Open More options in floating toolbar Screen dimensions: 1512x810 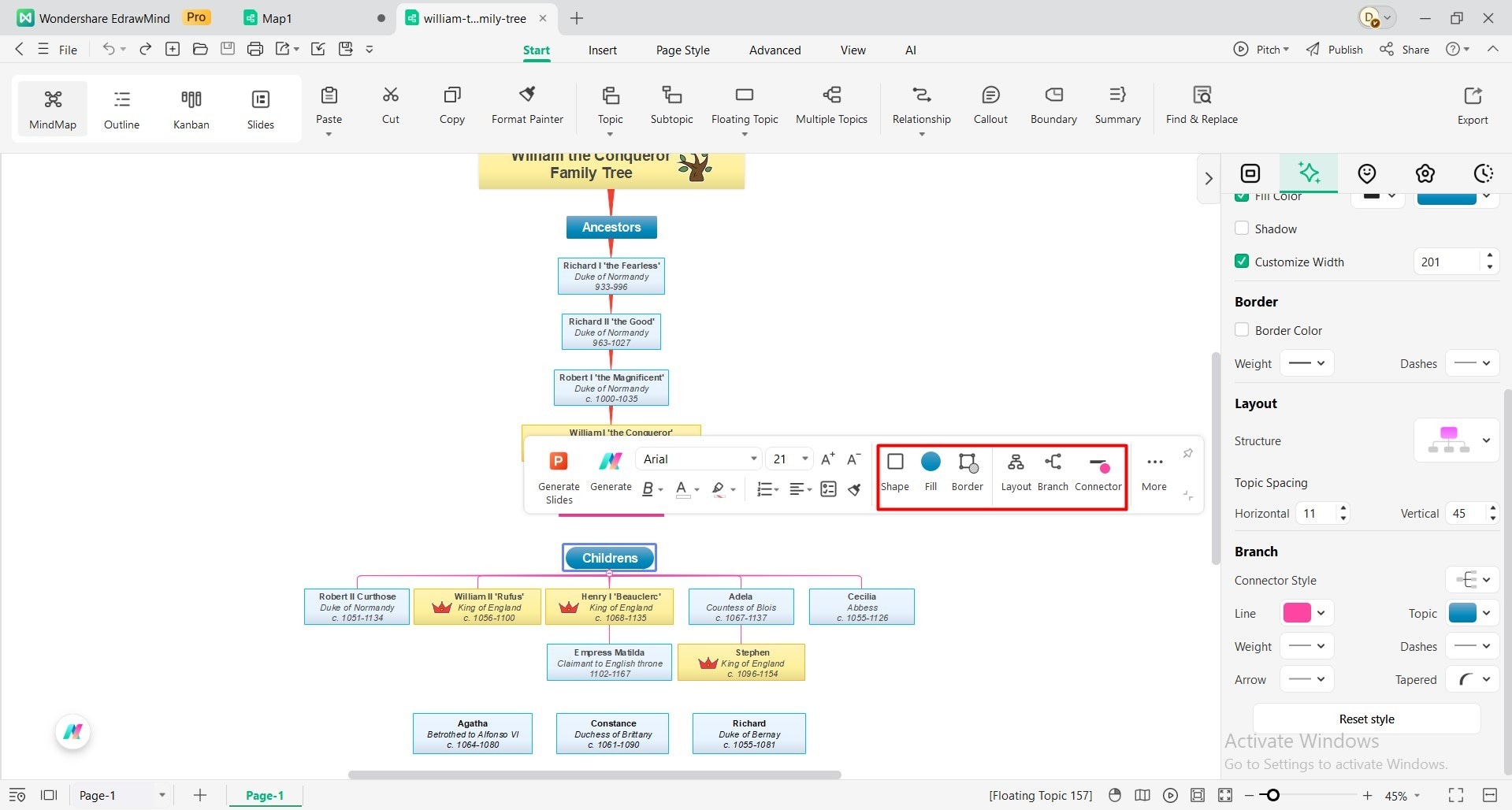1154,471
